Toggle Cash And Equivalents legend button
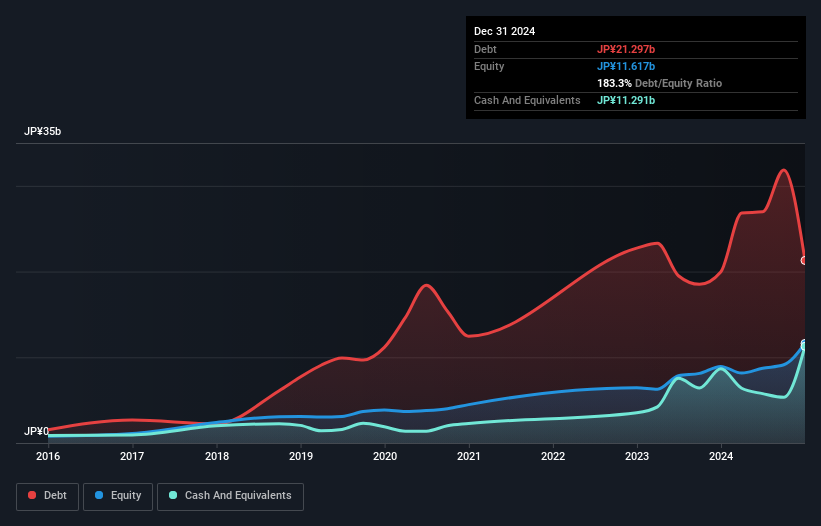The width and height of the screenshot is (821, 526). 230,496
